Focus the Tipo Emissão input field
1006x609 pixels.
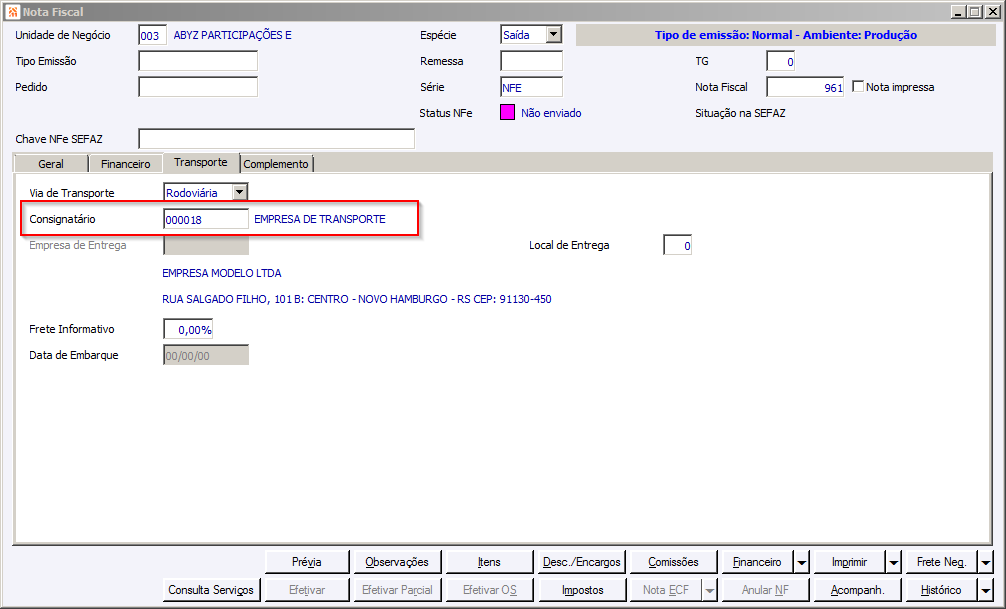(x=198, y=61)
